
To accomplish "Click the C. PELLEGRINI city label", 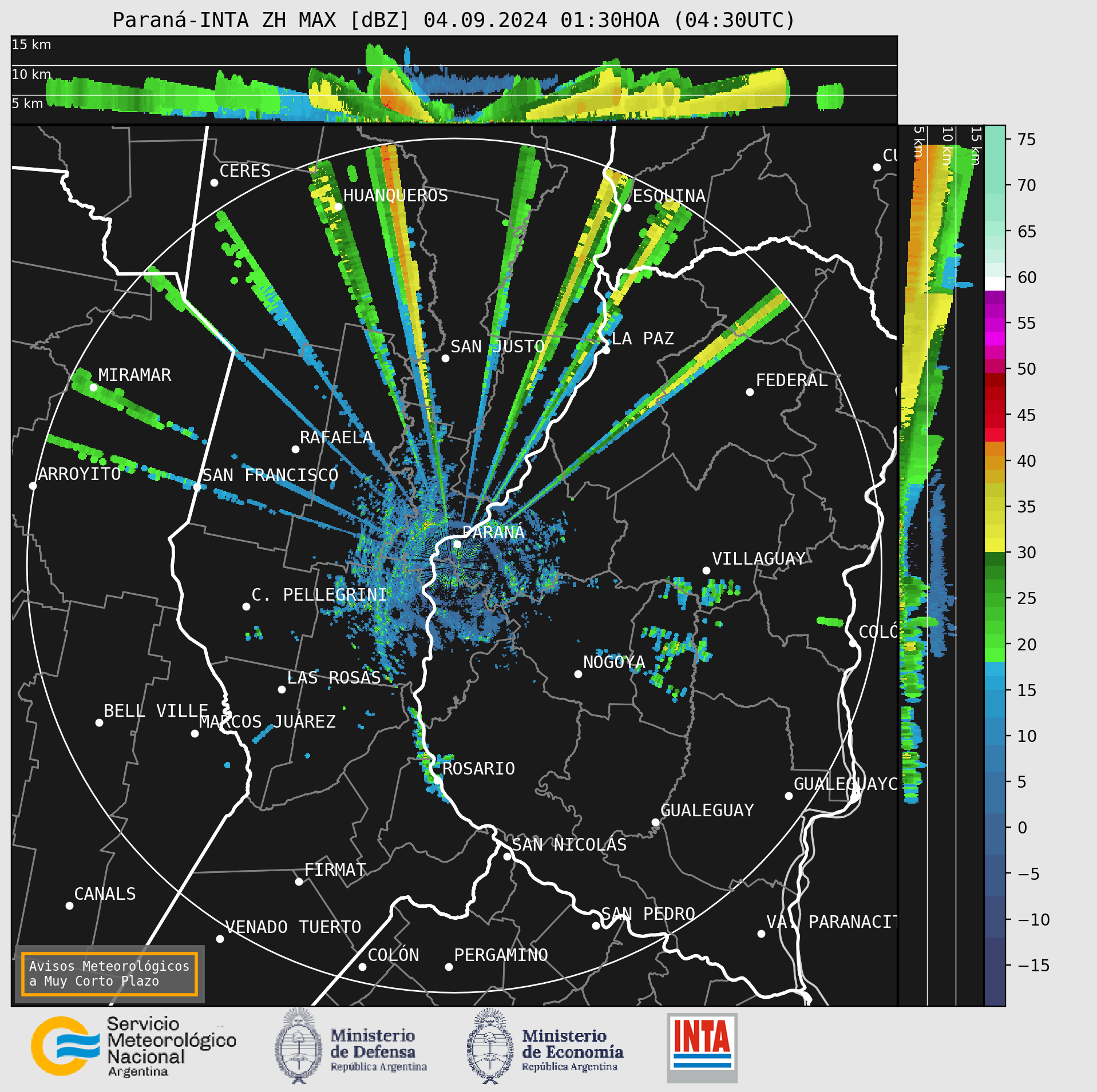I will click(x=319, y=595).
